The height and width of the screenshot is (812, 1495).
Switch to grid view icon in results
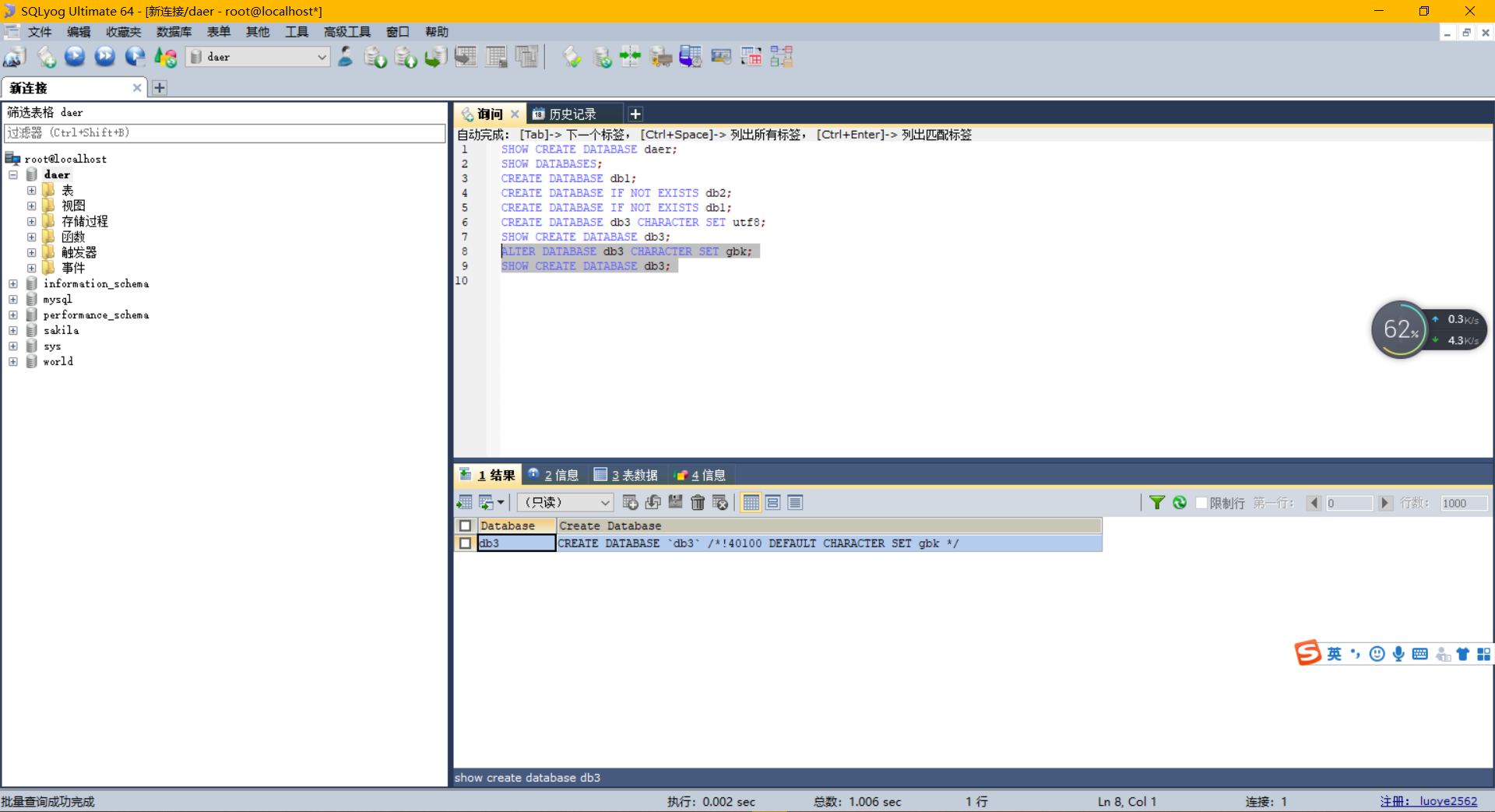751,503
